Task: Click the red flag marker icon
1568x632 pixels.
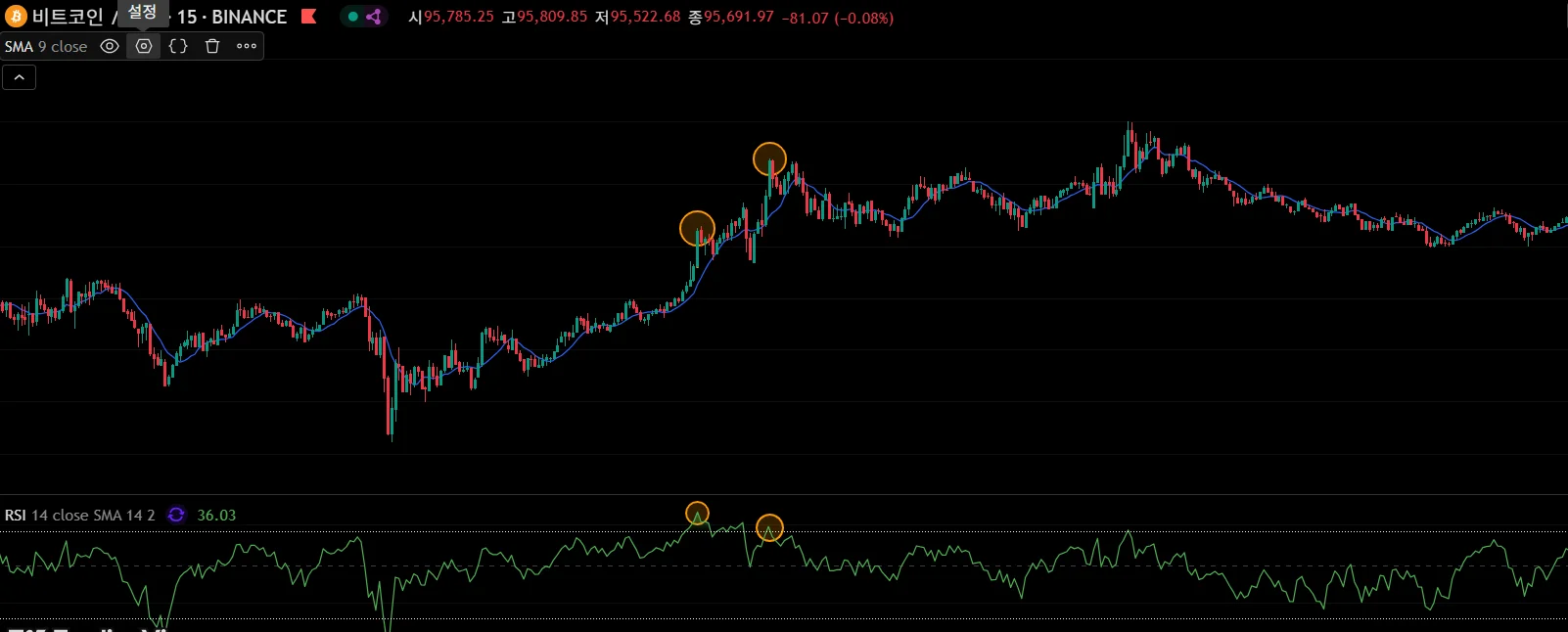Action: pos(309,17)
